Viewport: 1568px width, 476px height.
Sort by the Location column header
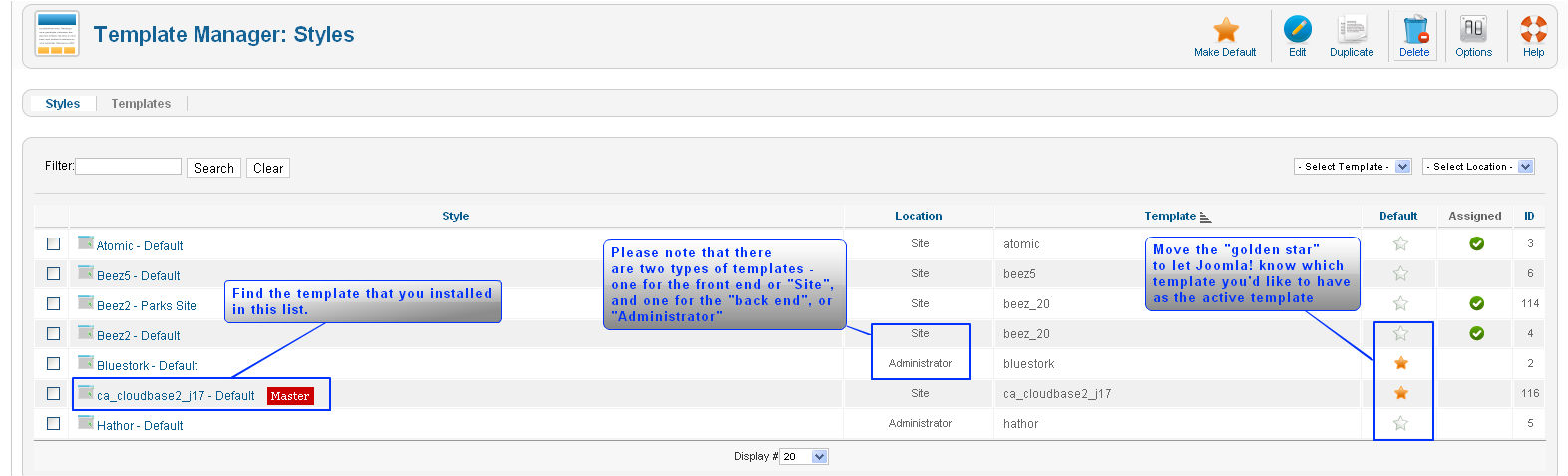pos(918,216)
